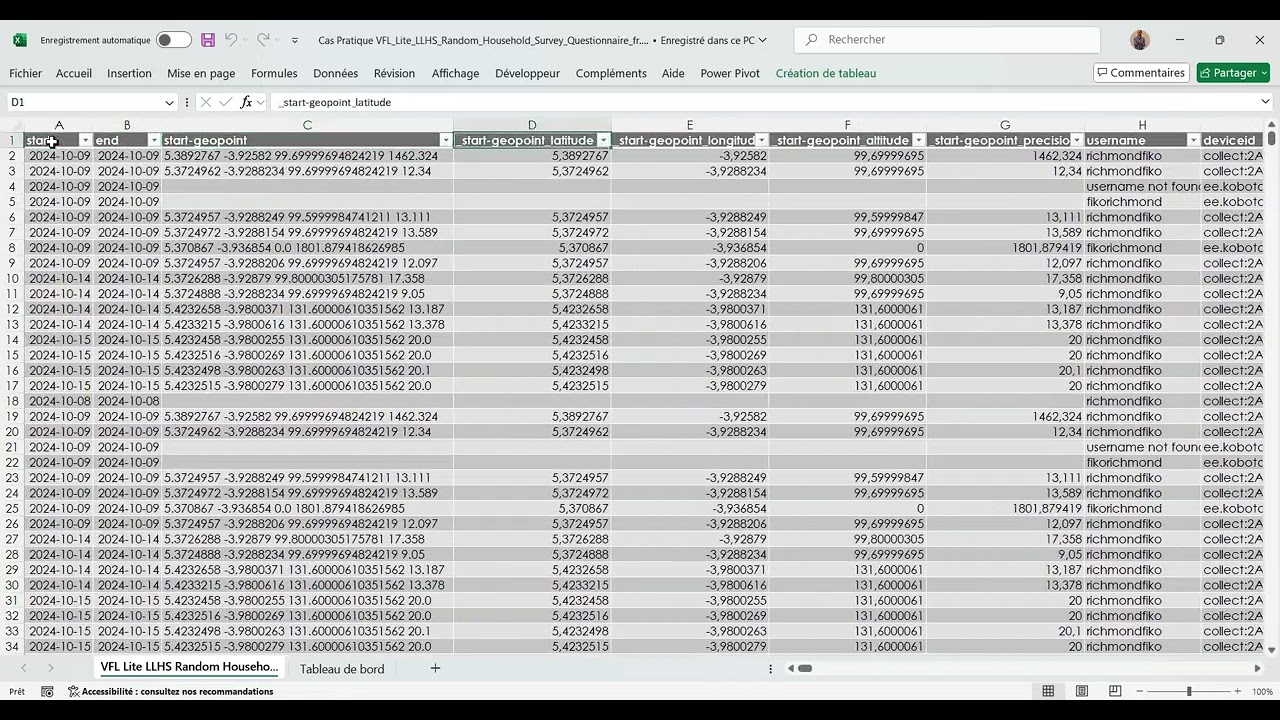Open filter dropdown for _start-geopoint_precision column
The height and width of the screenshot is (720, 1280).
[x=1077, y=140]
